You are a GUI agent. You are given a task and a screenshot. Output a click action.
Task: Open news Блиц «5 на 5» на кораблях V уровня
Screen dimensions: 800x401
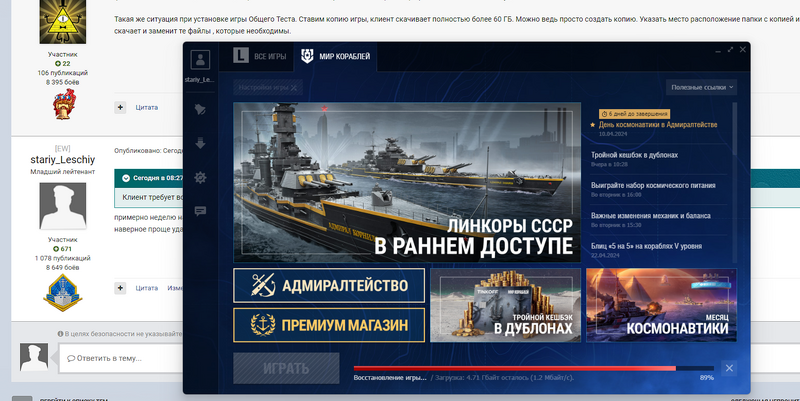tap(646, 246)
